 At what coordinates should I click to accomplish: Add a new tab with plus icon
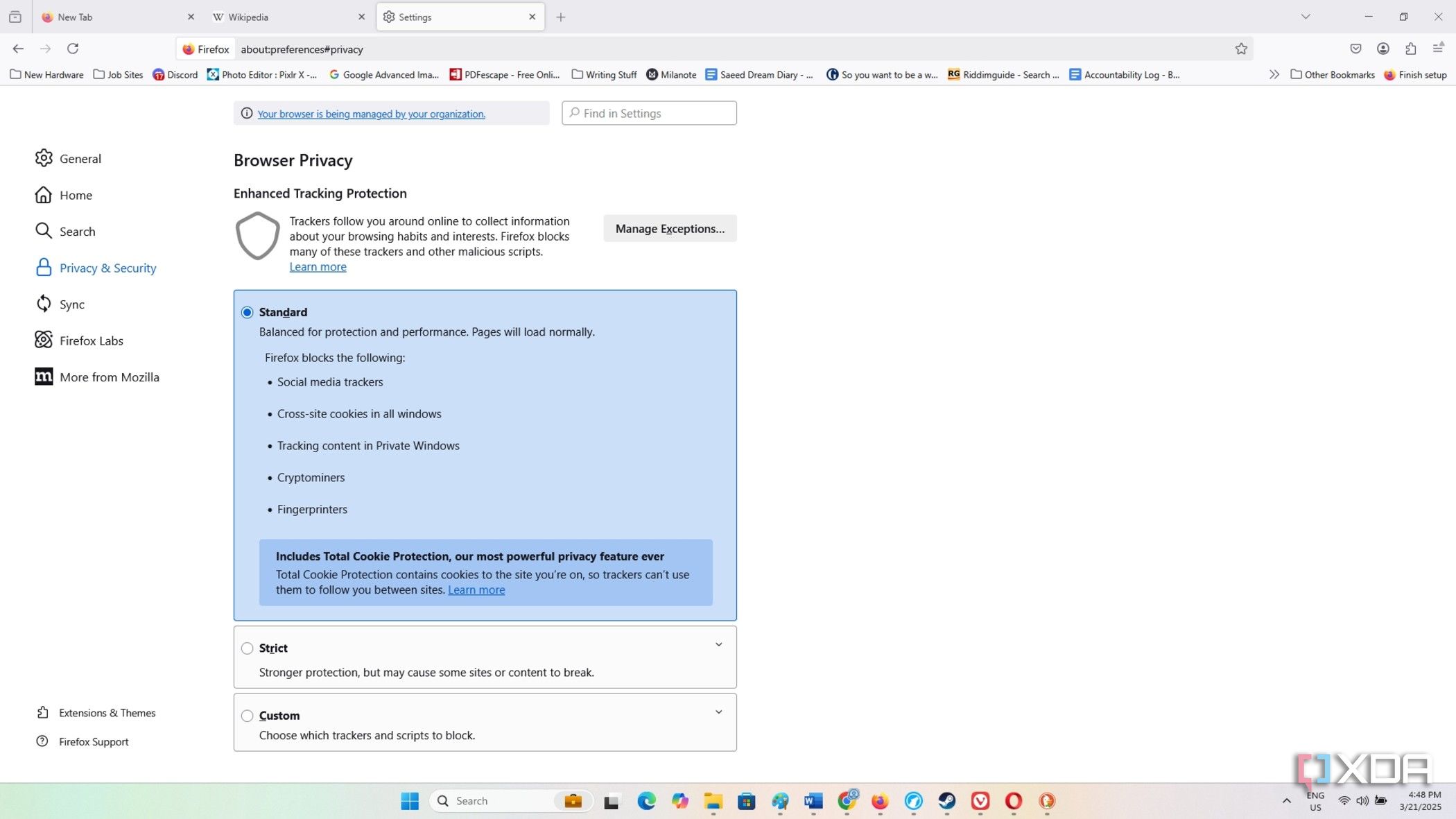pos(561,17)
